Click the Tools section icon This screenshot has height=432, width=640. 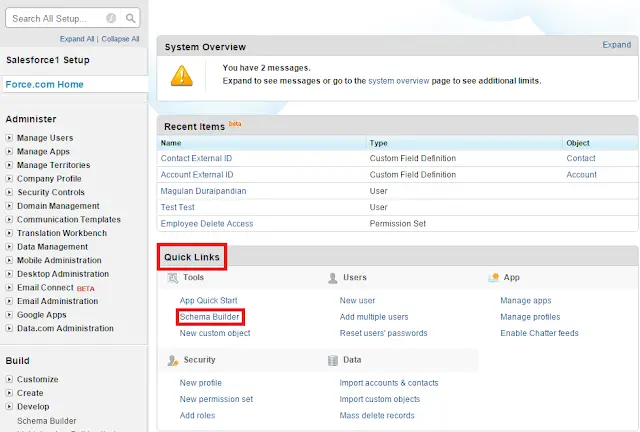coord(173,278)
